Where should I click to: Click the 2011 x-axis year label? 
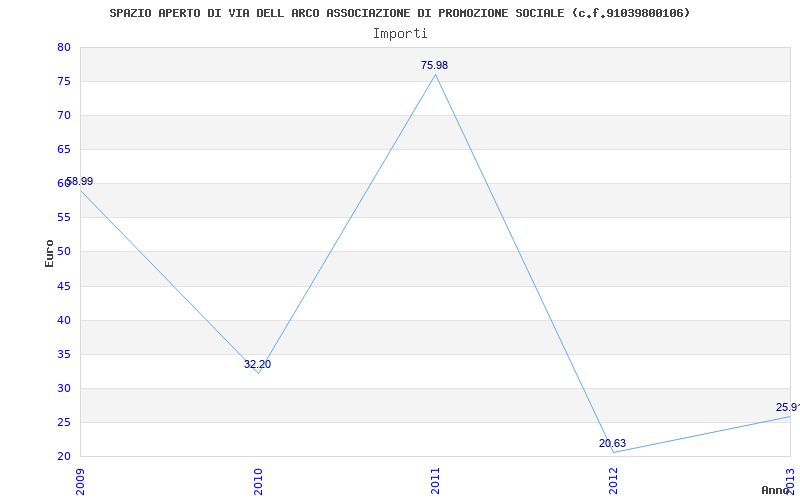(435, 482)
